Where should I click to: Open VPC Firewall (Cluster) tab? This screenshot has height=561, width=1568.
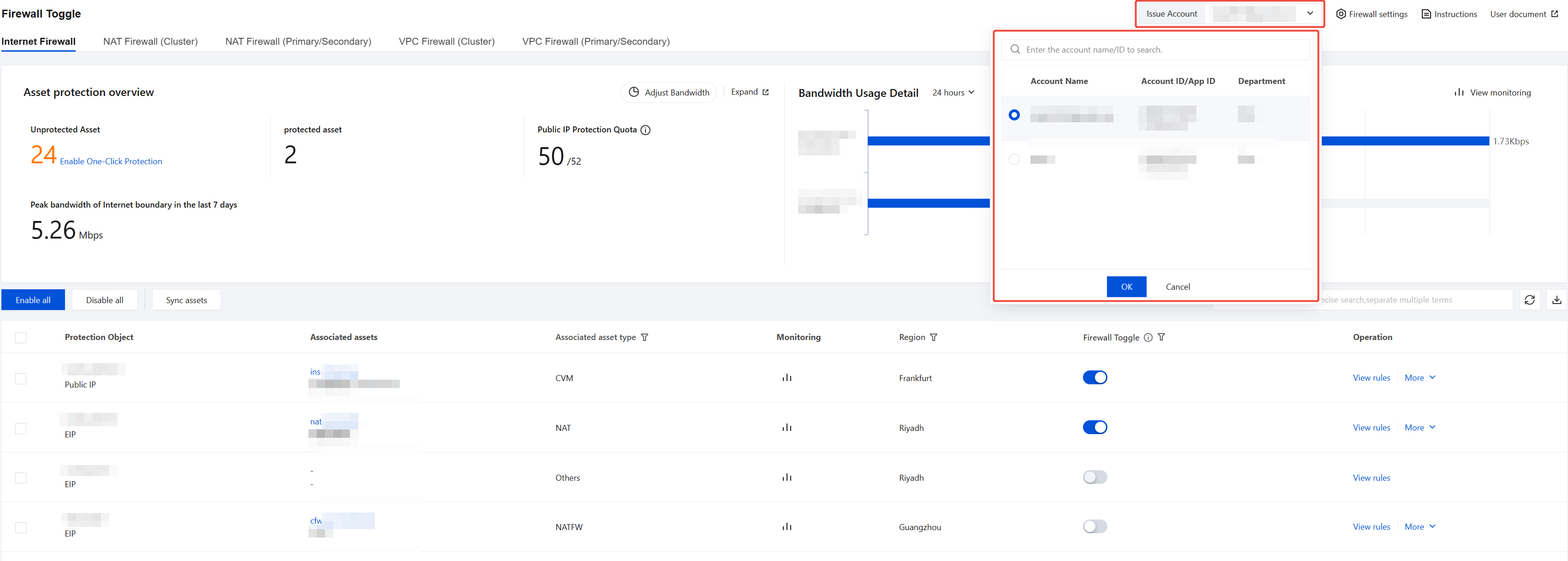click(x=447, y=42)
